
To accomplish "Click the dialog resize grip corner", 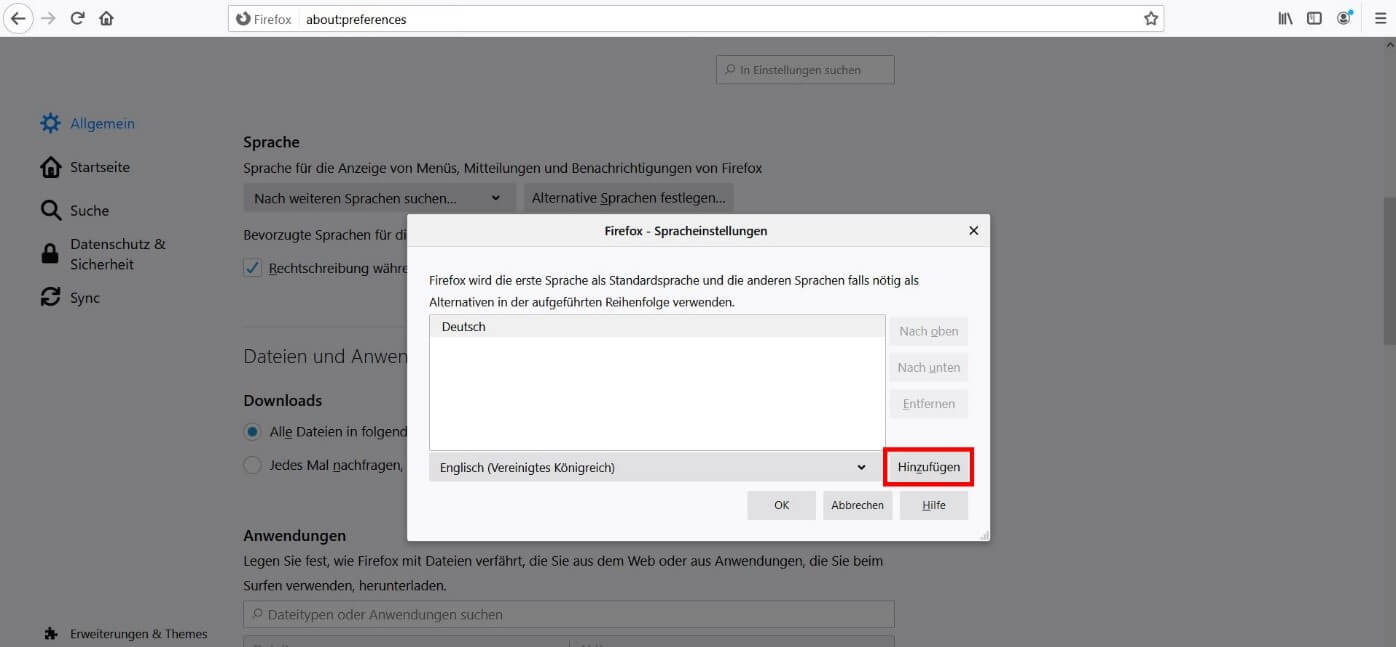I will pos(984,535).
